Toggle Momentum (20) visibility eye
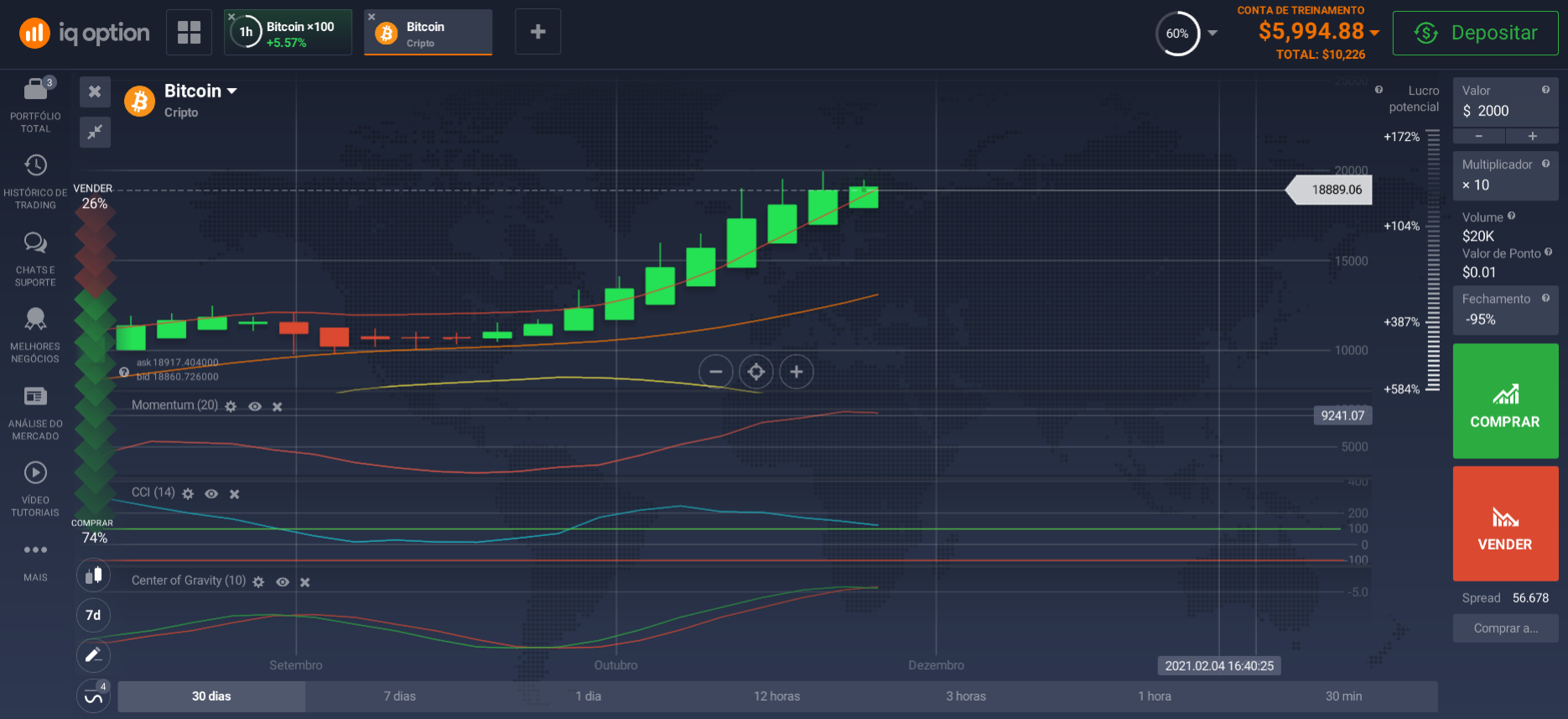 click(255, 406)
